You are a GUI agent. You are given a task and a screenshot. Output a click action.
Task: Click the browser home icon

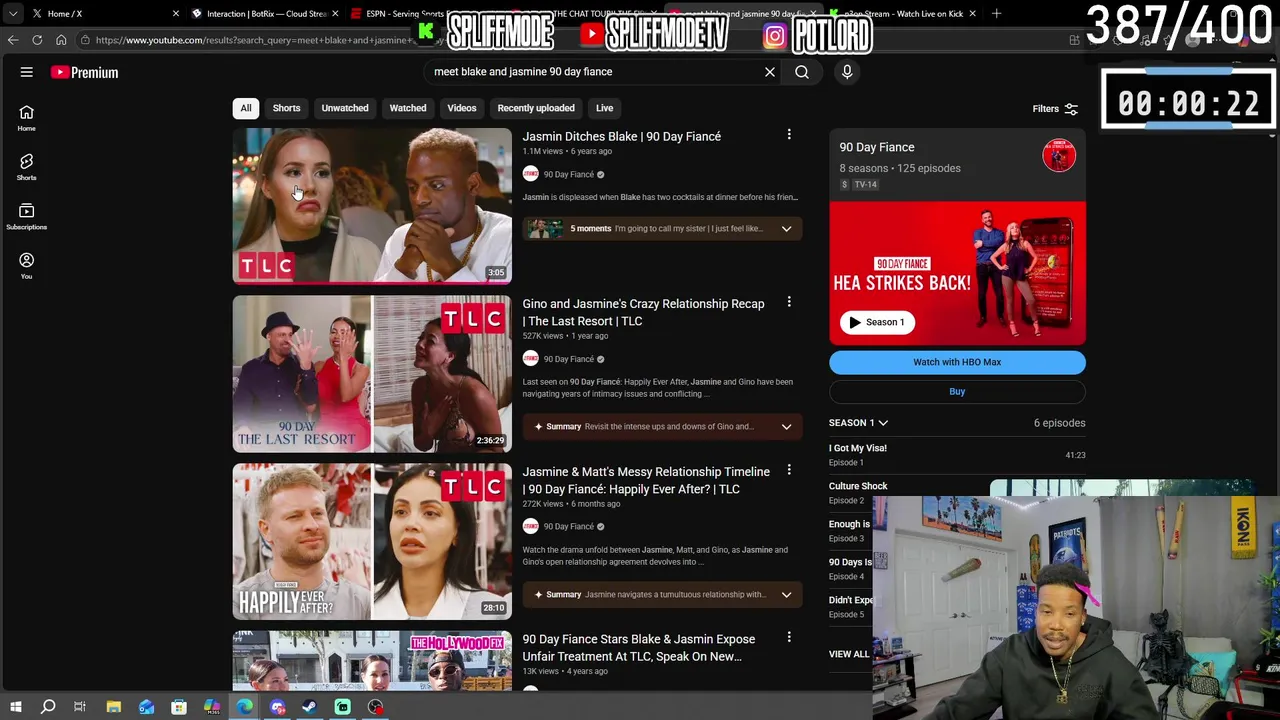pos(61,40)
